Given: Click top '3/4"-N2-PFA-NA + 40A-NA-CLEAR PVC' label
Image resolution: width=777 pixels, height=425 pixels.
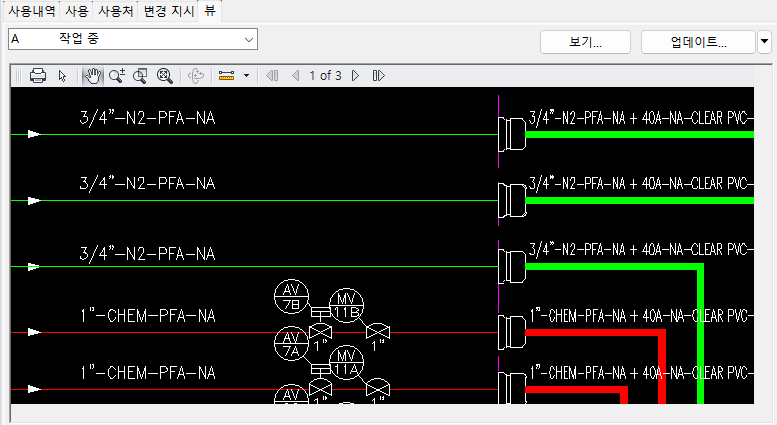Looking at the screenshot, I should 641,118.
